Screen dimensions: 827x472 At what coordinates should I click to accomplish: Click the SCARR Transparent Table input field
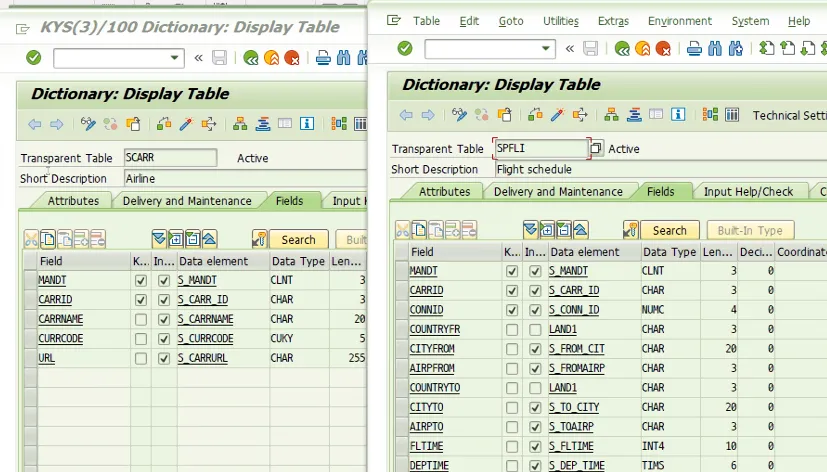point(170,157)
